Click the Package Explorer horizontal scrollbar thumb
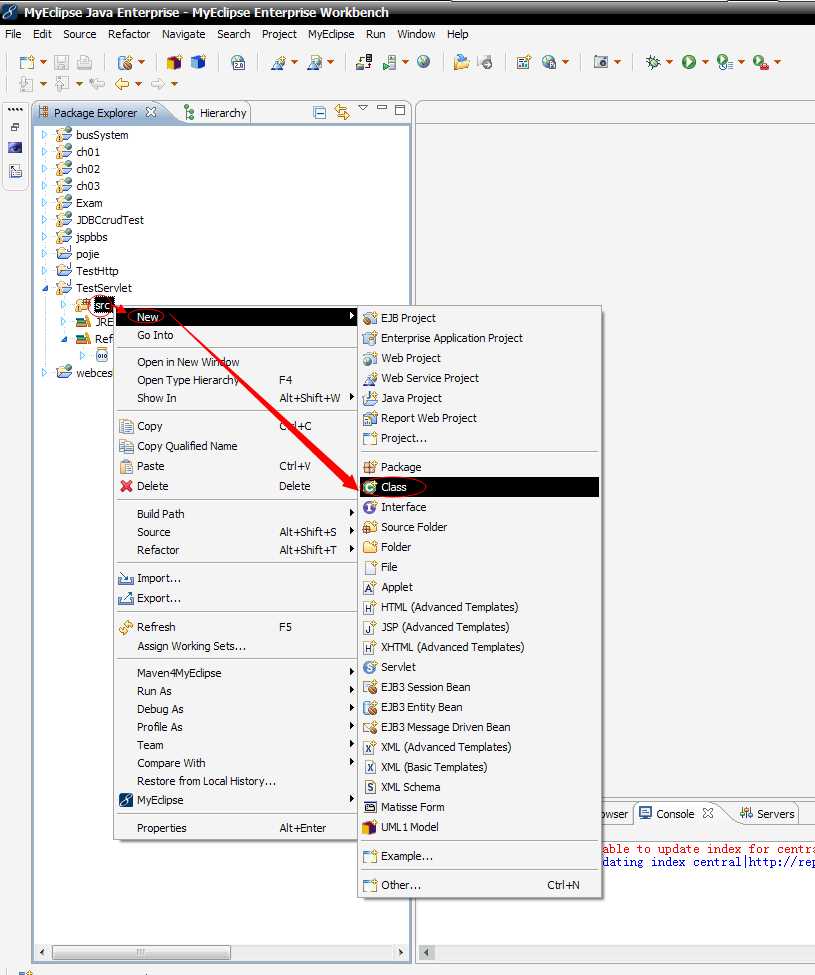The height and width of the screenshot is (975, 815). coord(141,952)
